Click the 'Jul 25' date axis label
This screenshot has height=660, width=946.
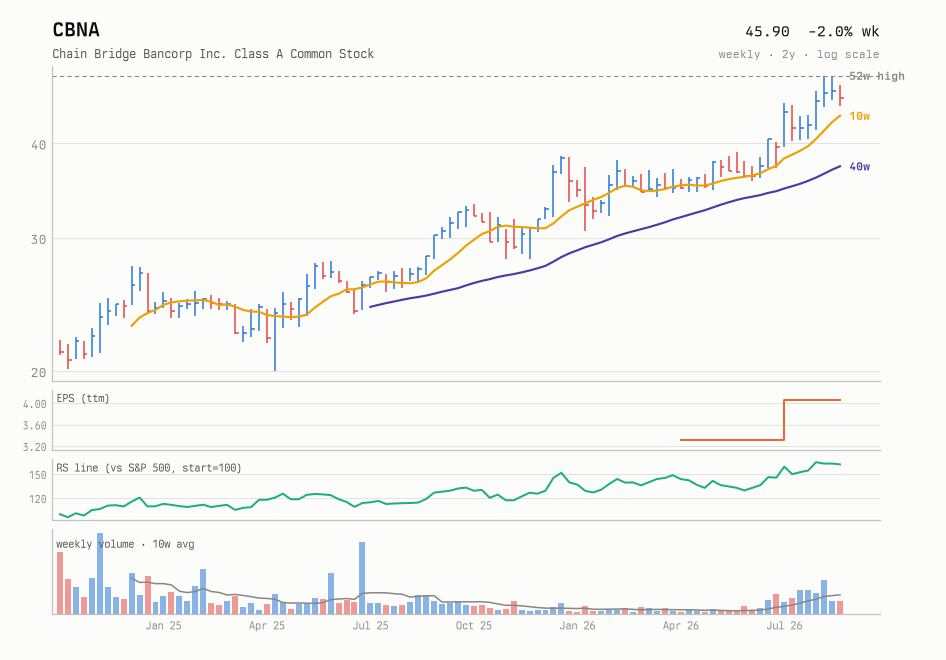[370, 626]
